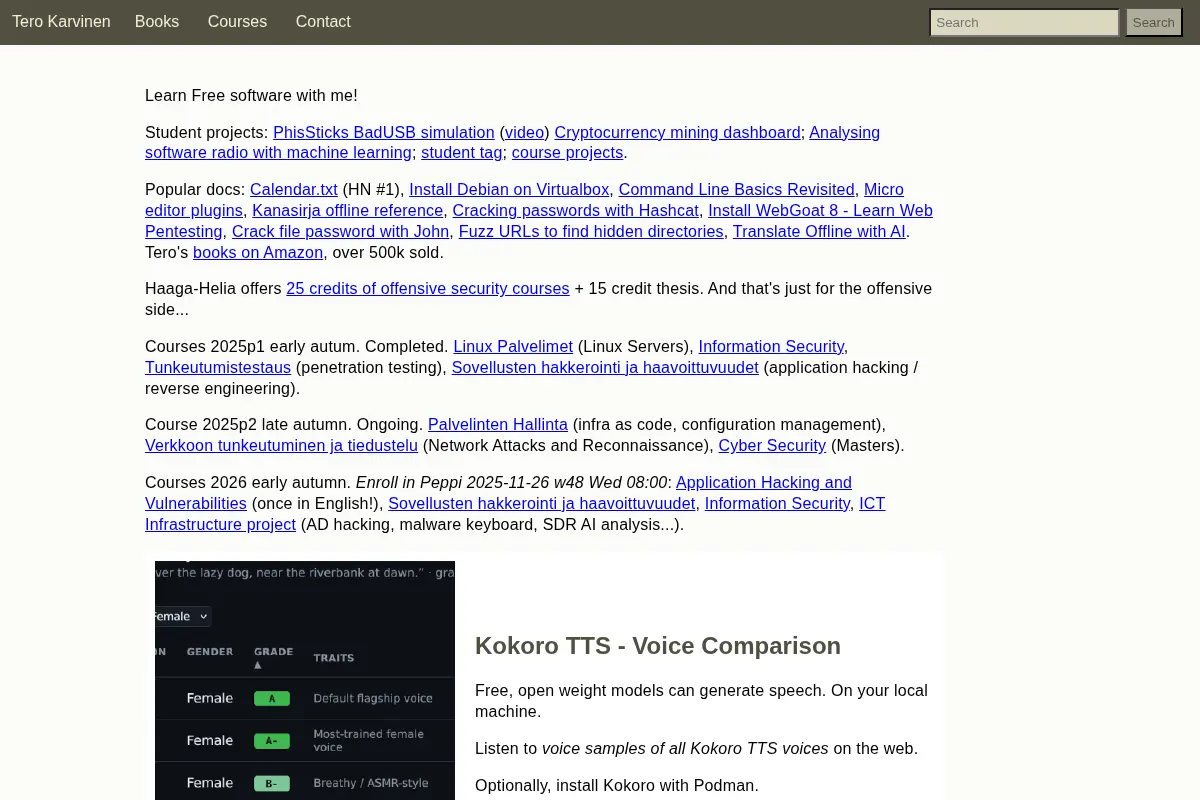Follow the course projects link
1200x800 pixels.
[x=568, y=153]
